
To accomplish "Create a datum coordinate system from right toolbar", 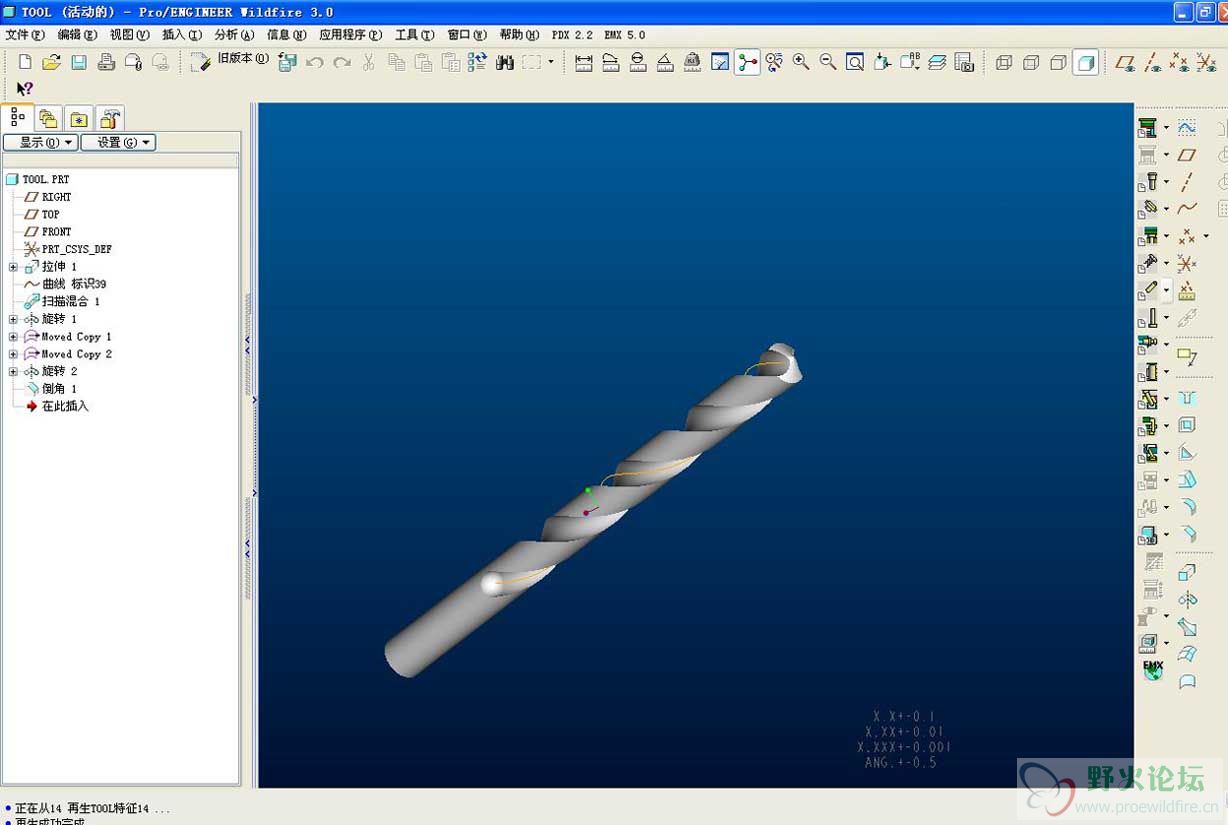I will pyautogui.click(x=1187, y=264).
